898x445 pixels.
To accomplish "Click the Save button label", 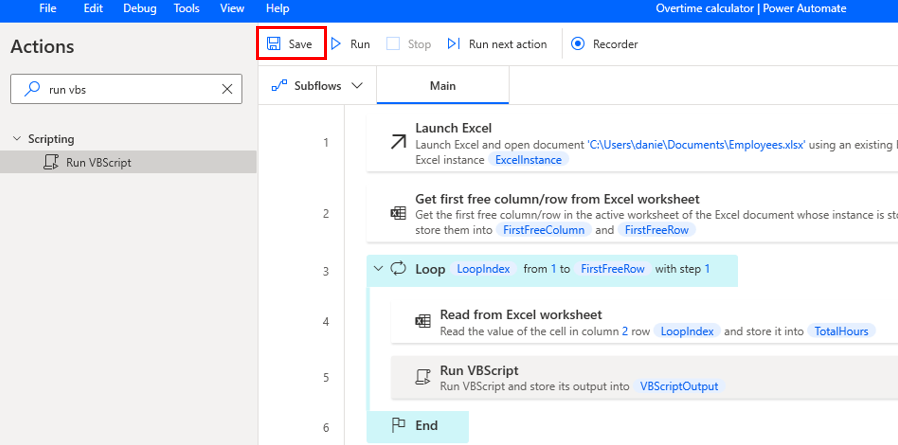I will click(300, 44).
